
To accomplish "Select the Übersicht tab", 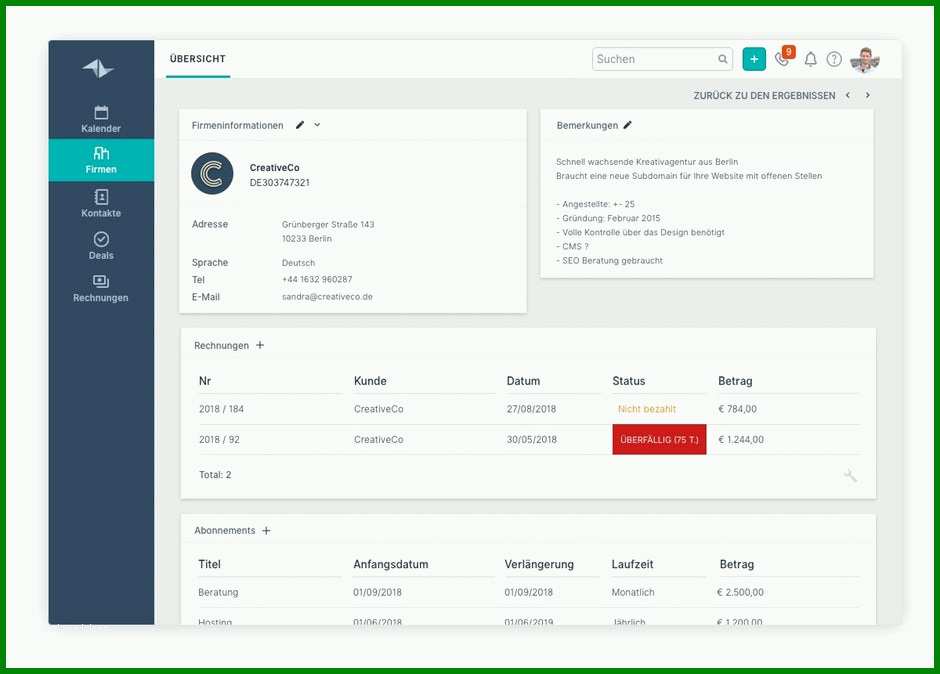I will [x=198, y=59].
